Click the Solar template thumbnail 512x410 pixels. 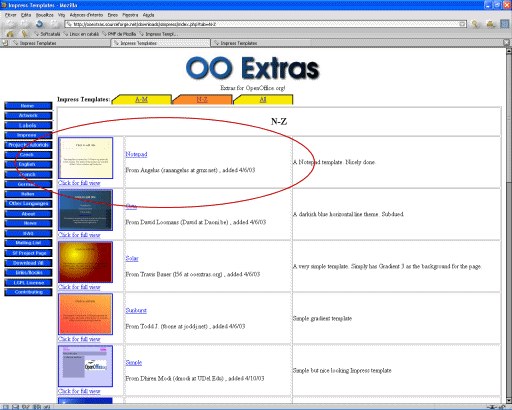point(86,262)
